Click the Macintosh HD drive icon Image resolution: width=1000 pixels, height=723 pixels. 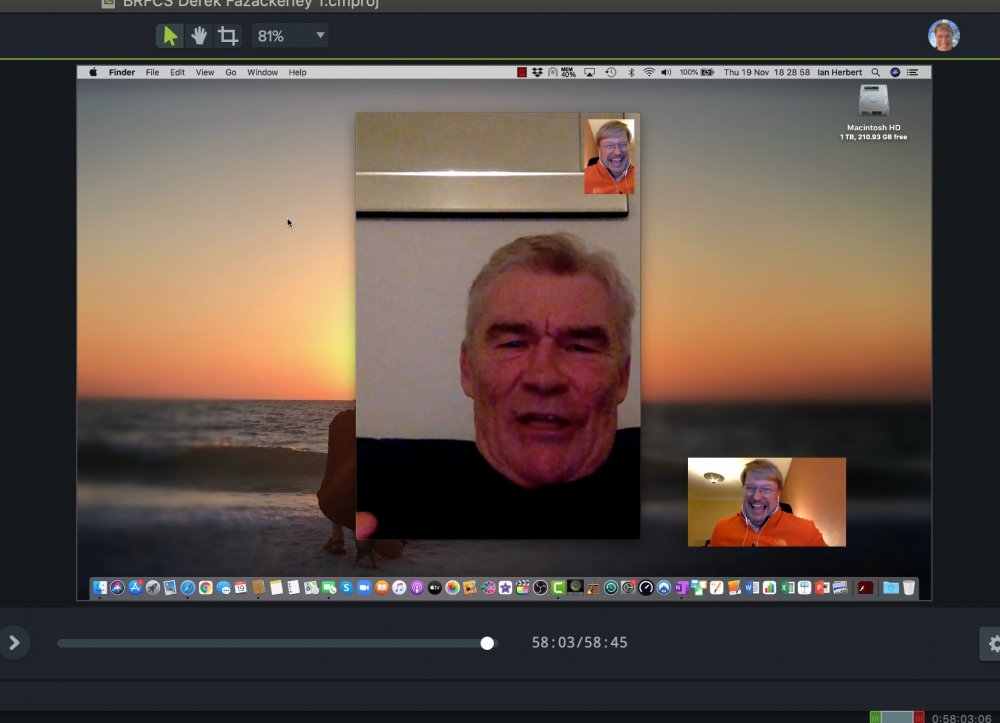click(x=873, y=100)
